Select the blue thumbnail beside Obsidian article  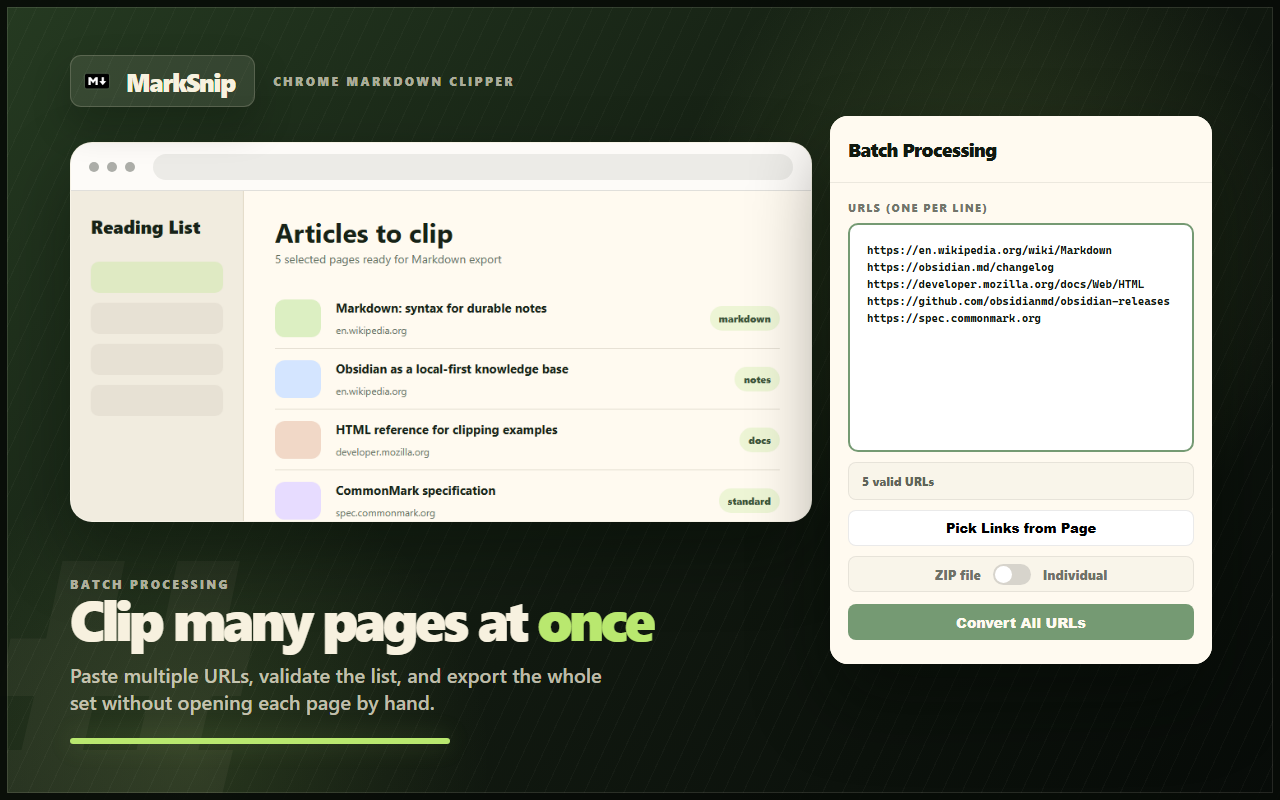coord(298,379)
